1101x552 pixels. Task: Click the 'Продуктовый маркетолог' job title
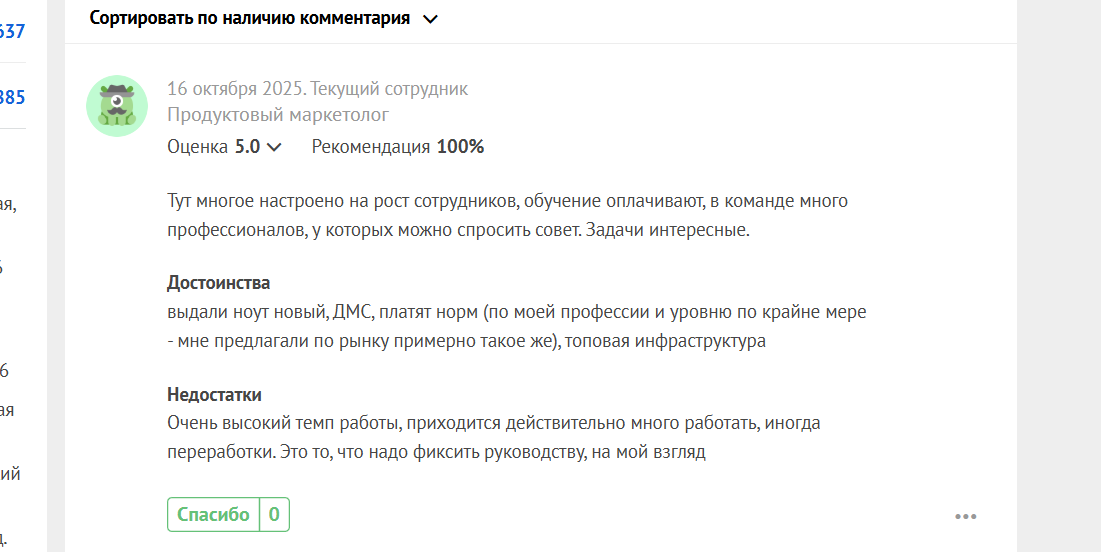coord(278,115)
